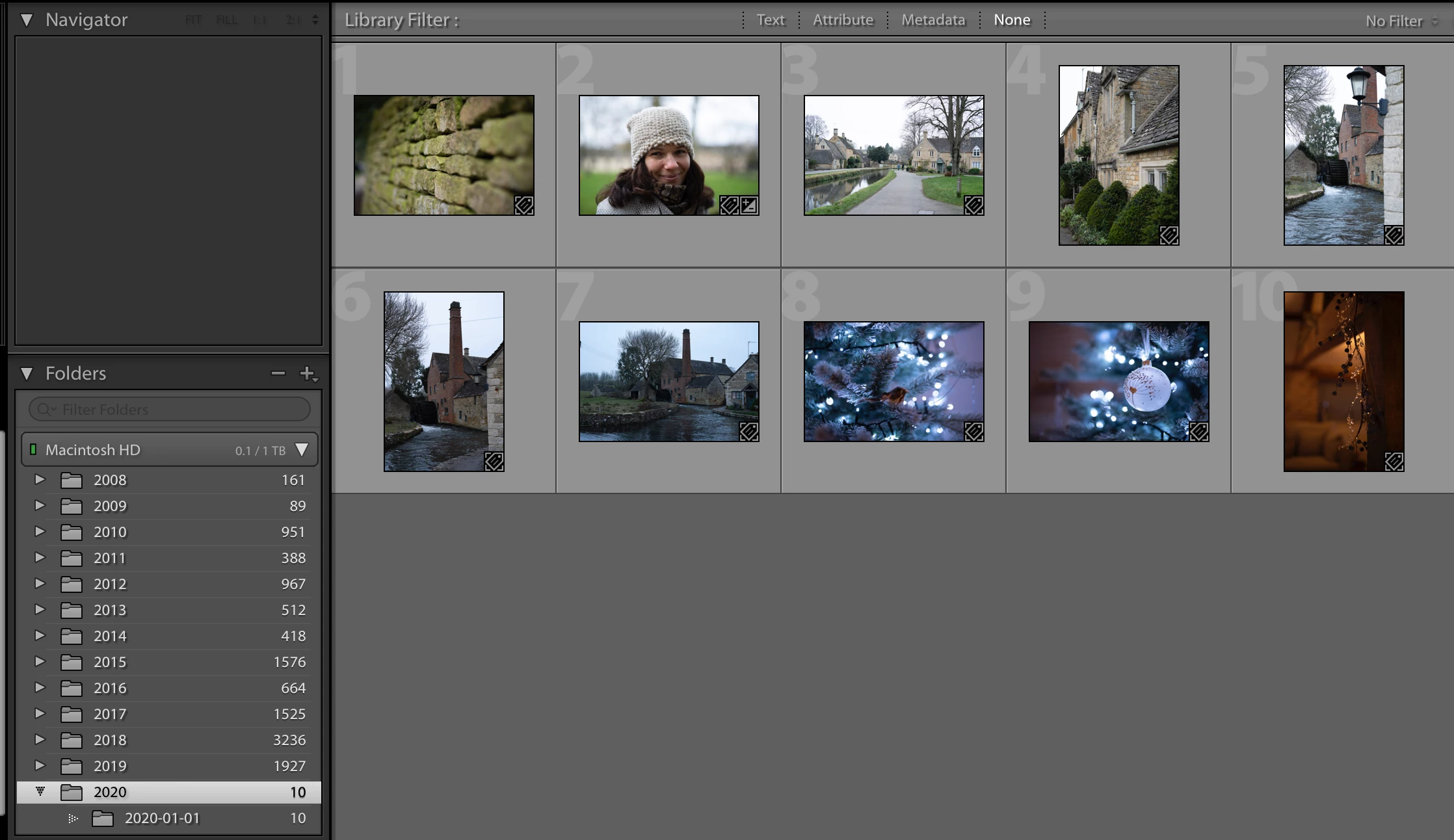The image size is (1454, 840).
Task: Select the 2020-01-01 subfolder
Action: coord(162,818)
